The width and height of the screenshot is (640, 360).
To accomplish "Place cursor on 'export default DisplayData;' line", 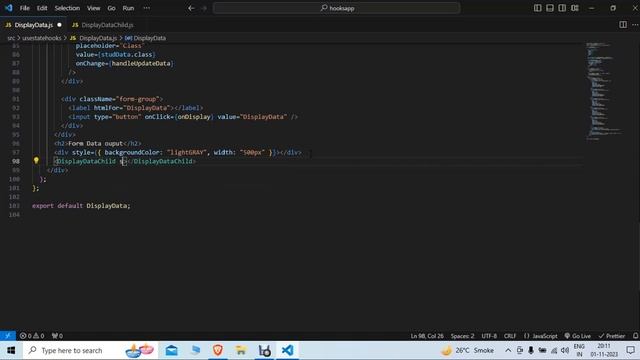I will pos(81,206).
